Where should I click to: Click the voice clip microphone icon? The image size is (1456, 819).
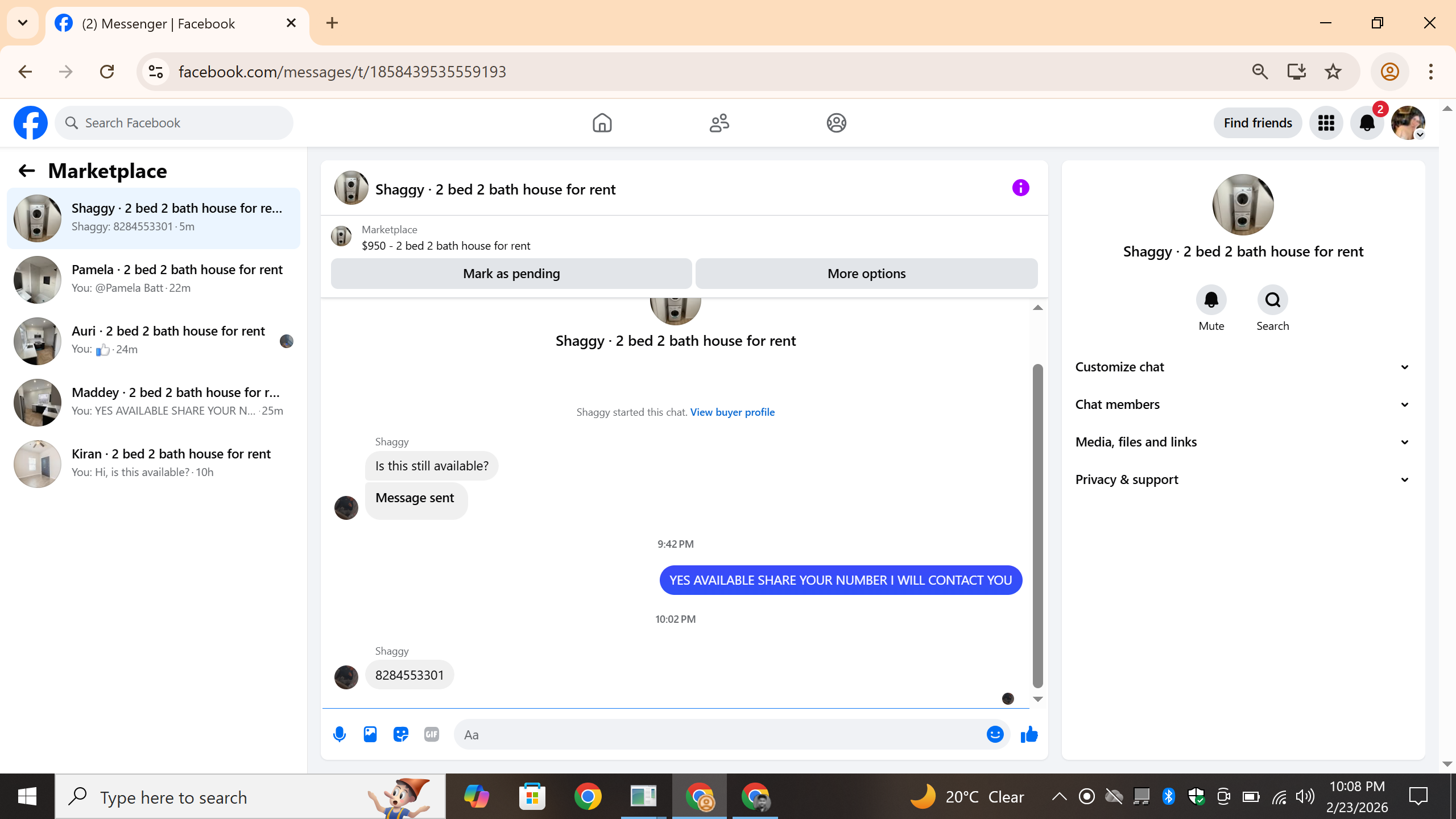(340, 734)
